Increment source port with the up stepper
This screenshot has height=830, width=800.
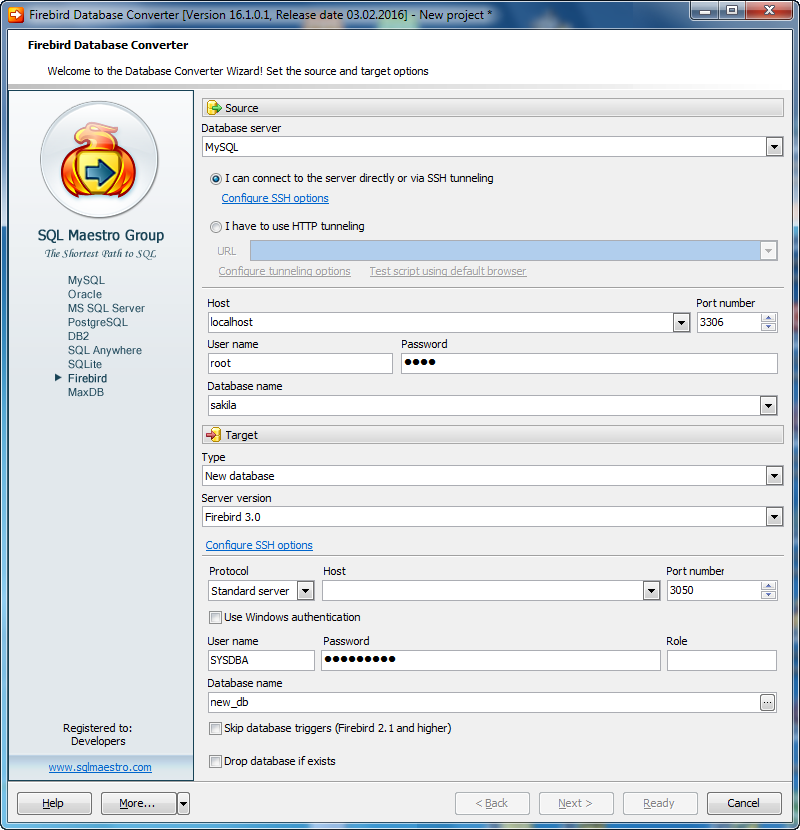(767, 316)
